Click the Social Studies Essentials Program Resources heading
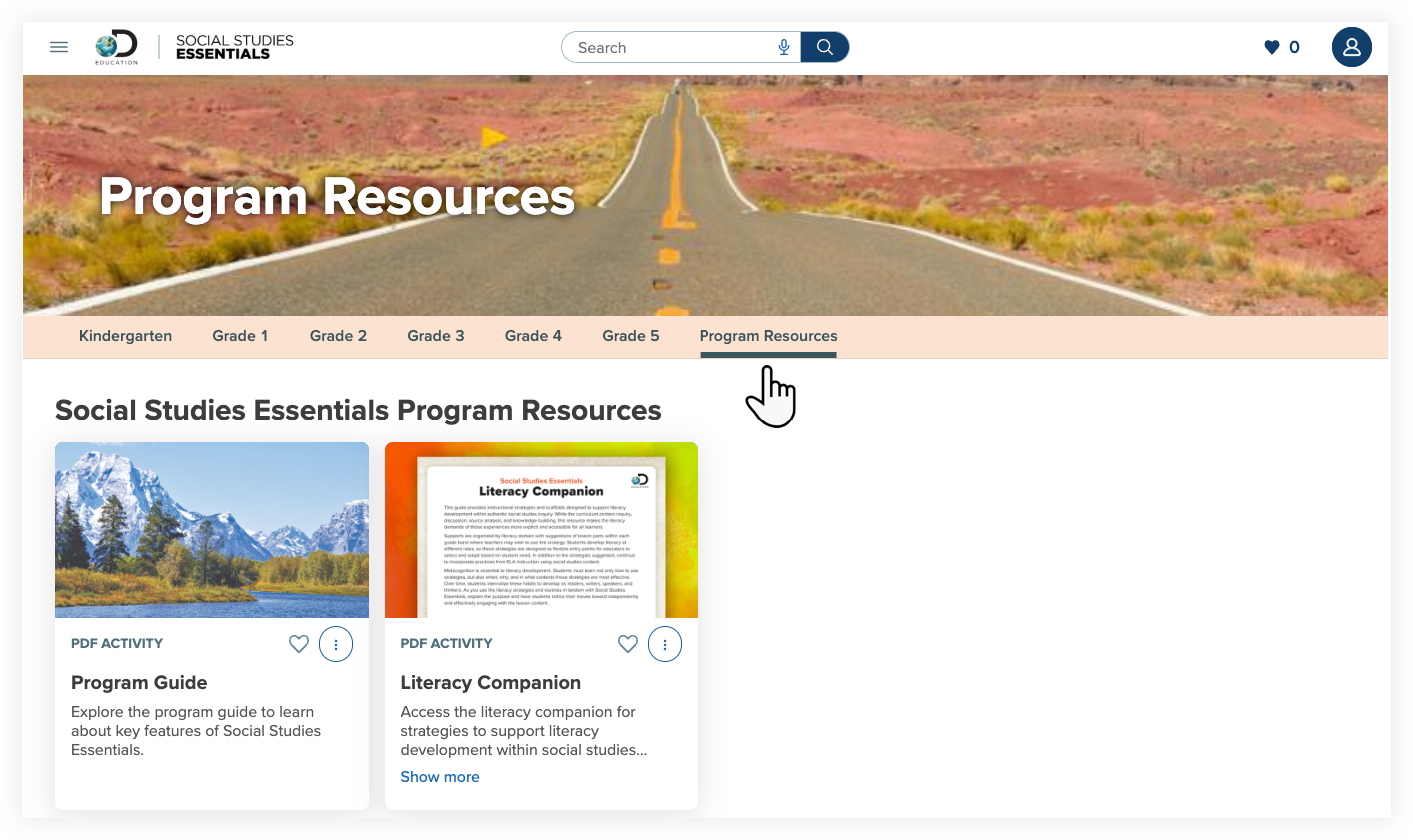This screenshot has height=840, width=1413. click(358, 411)
